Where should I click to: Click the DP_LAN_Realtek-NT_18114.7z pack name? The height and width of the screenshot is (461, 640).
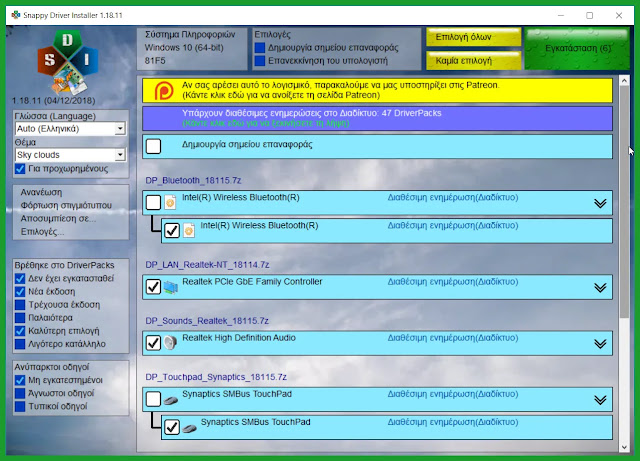tap(207, 265)
